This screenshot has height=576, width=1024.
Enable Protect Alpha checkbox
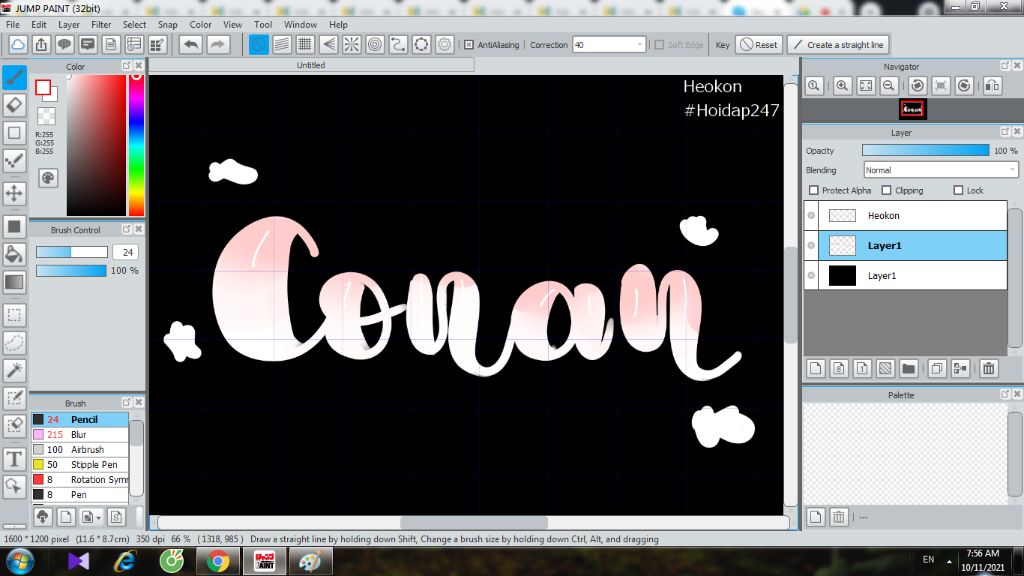point(814,190)
